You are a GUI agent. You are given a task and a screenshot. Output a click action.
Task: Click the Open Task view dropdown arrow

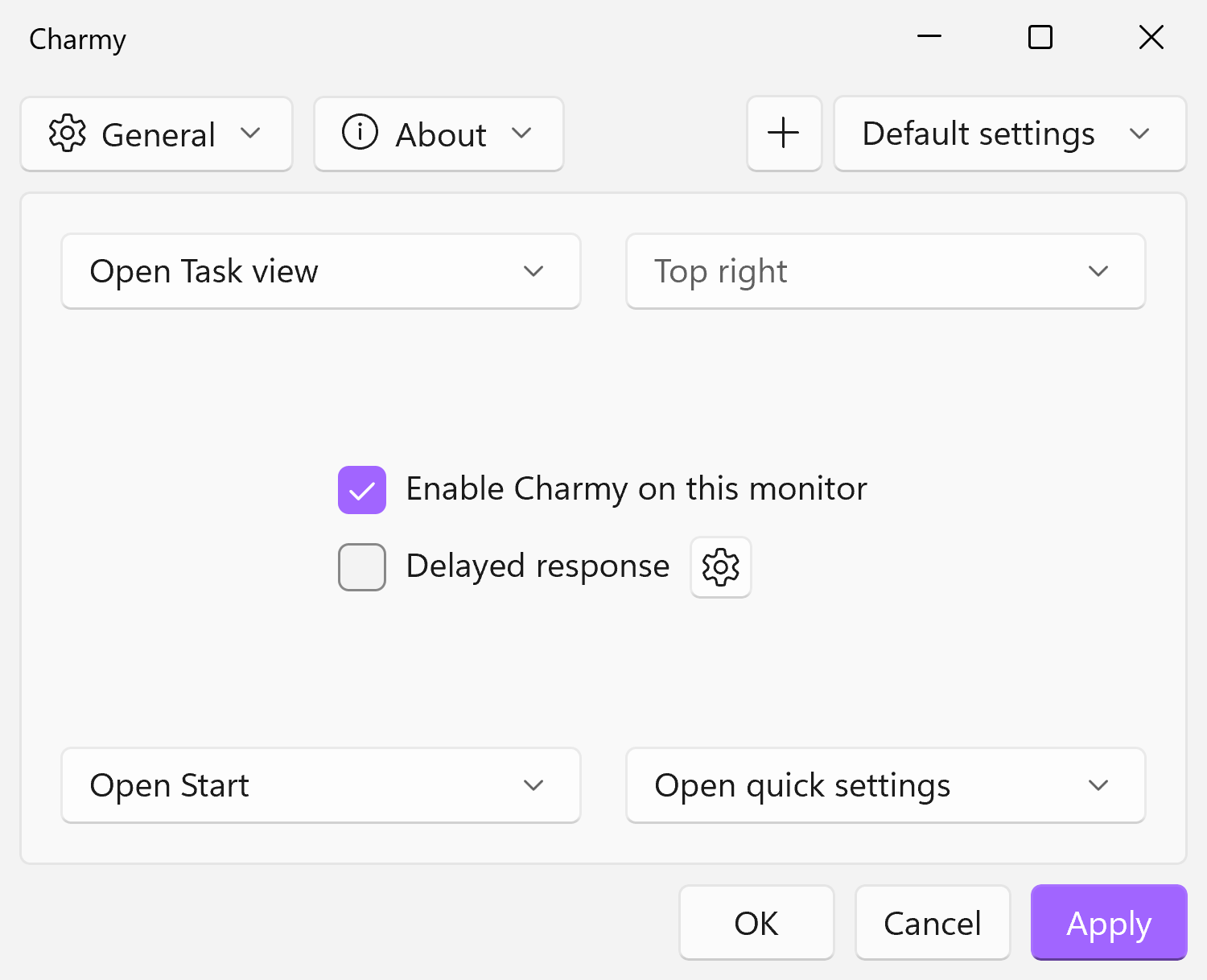click(x=533, y=271)
